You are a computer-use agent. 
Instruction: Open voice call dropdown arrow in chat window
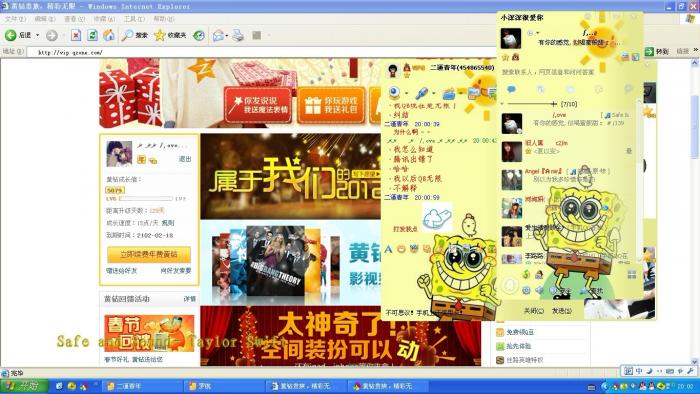(433, 93)
